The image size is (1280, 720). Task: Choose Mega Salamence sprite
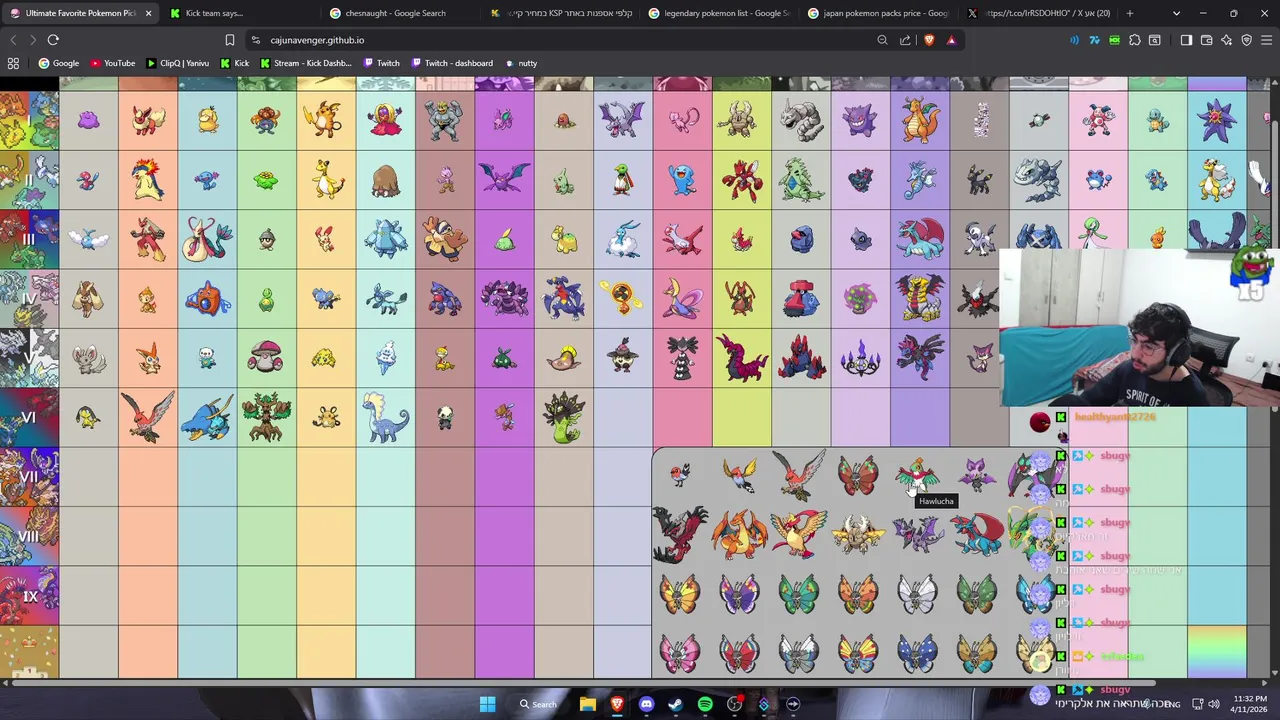click(977, 534)
